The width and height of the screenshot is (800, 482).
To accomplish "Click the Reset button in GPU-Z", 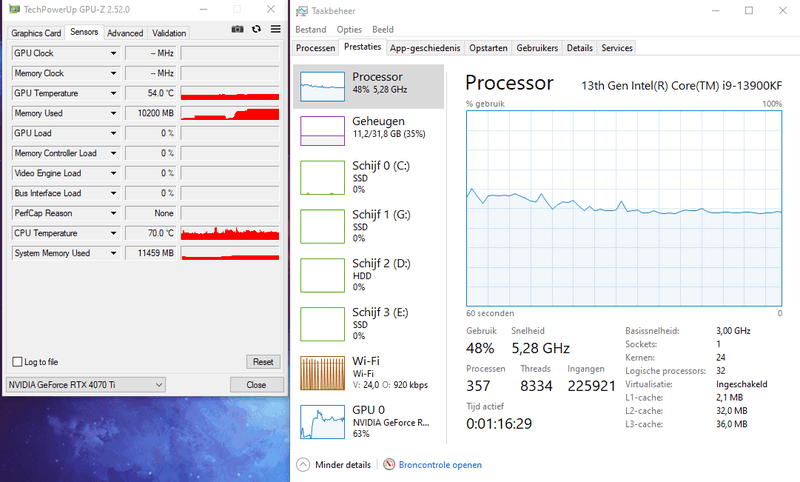I will coord(263,362).
